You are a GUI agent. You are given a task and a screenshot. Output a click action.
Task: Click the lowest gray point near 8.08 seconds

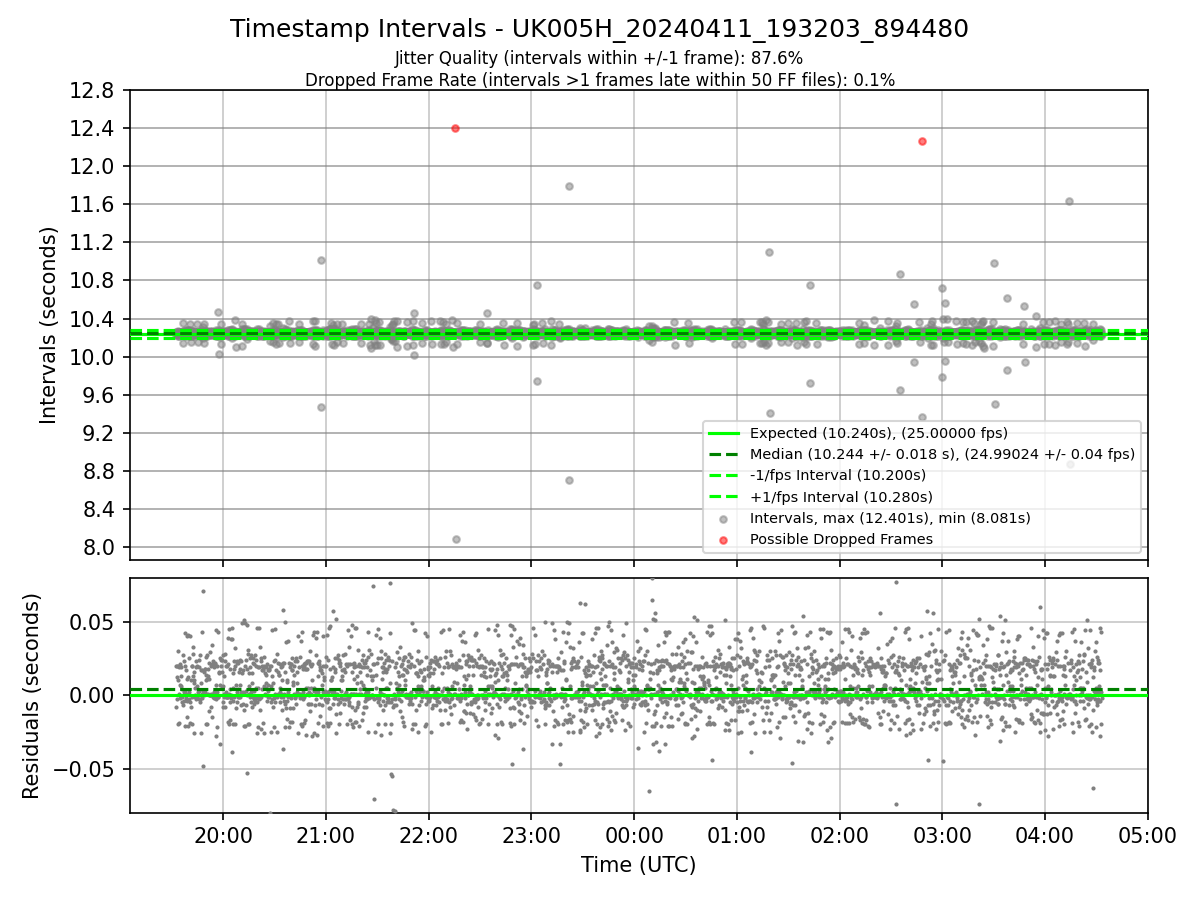pos(456,539)
